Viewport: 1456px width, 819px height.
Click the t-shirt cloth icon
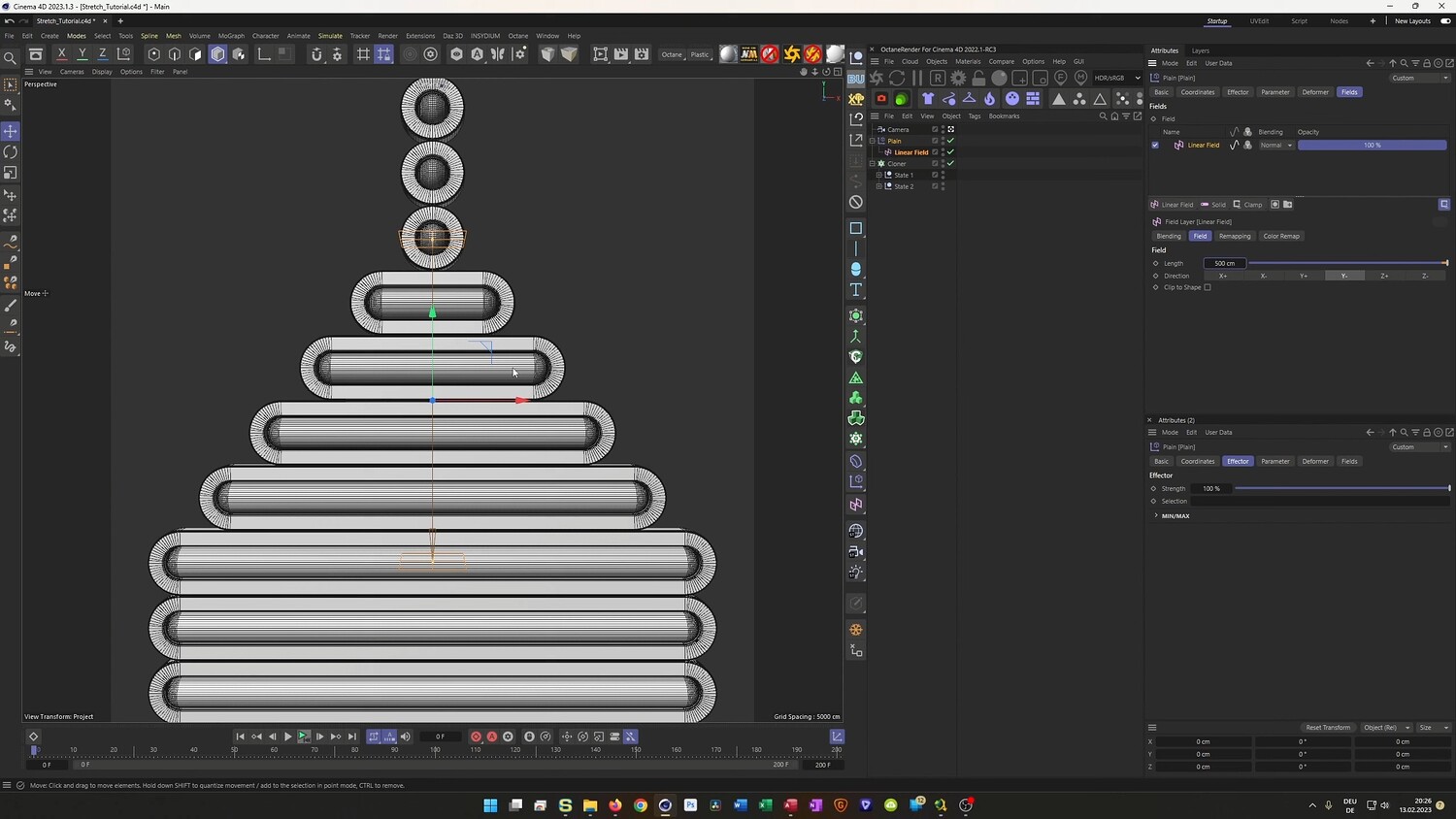(928, 98)
